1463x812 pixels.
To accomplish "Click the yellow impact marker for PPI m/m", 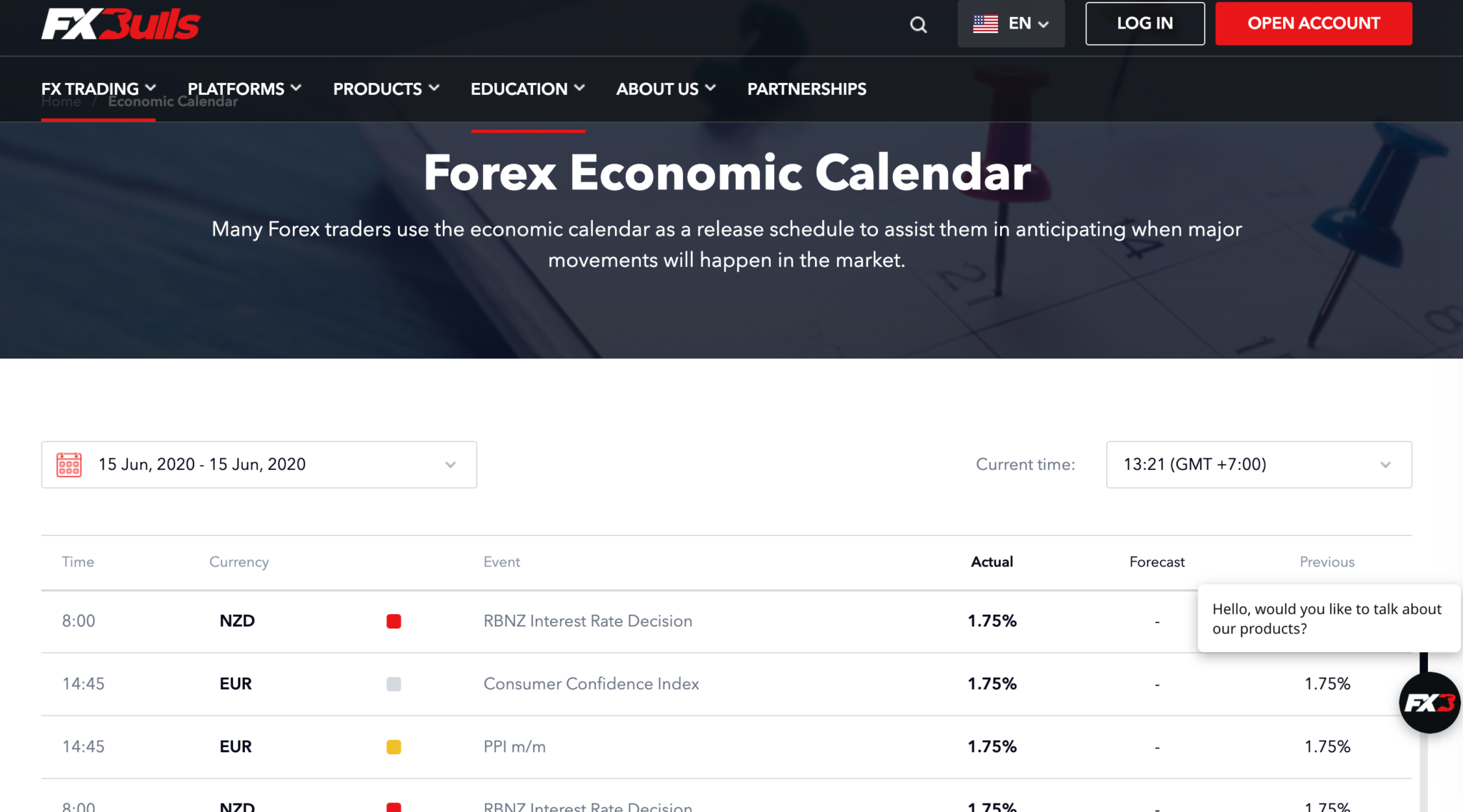I will coord(394,747).
